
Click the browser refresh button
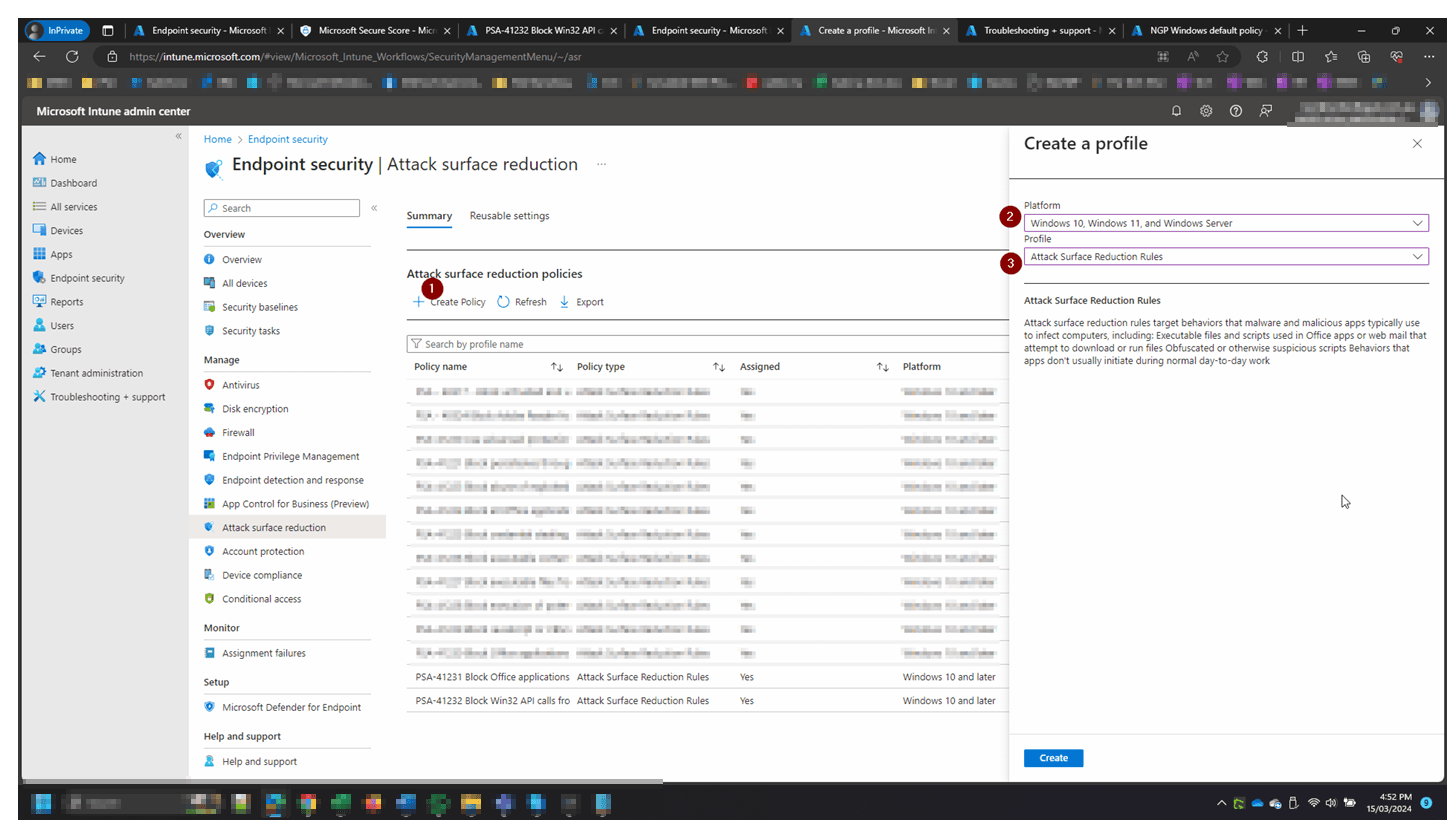point(72,57)
